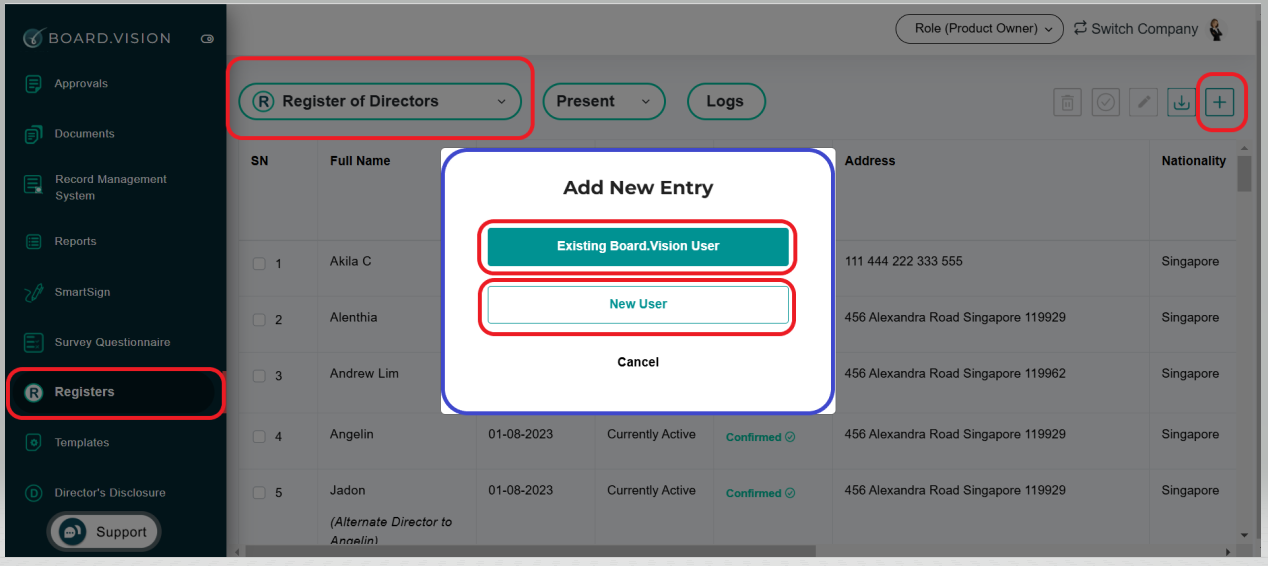
Task: Open the Approvals sidebar icon
Action: pos(33,84)
